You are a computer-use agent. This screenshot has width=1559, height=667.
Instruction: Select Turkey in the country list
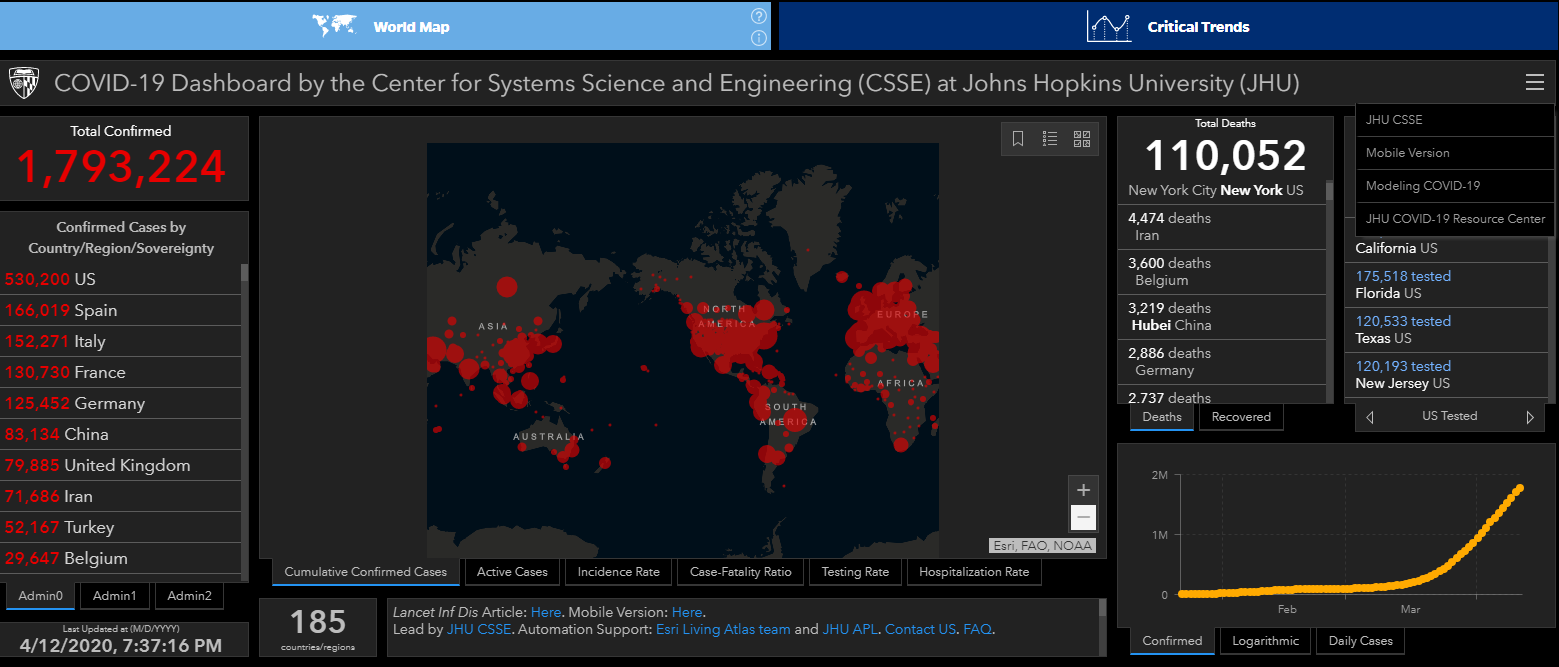[121, 527]
